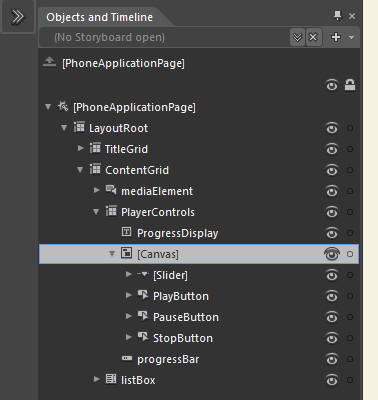Viewport: 378px width, 400px height.
Task: Hide the [Slider] element
Action: [x=332, y=275]
